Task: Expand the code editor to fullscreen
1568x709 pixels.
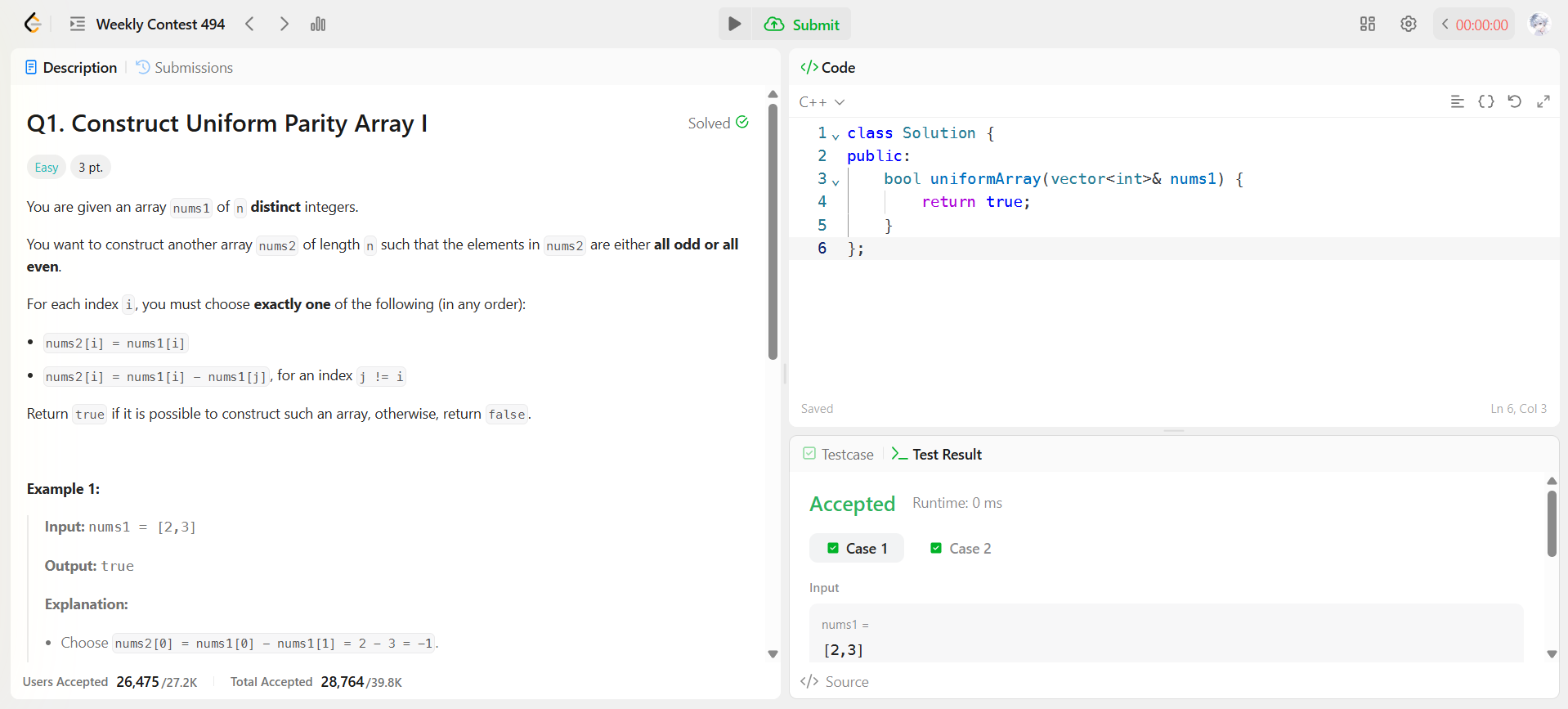Action: pyautogui.click(x=1543, y=101)
